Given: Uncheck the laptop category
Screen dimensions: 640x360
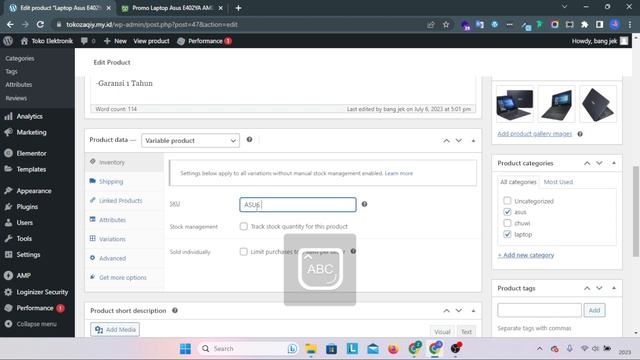Looking at the screenshot, I should click(507, 234).
